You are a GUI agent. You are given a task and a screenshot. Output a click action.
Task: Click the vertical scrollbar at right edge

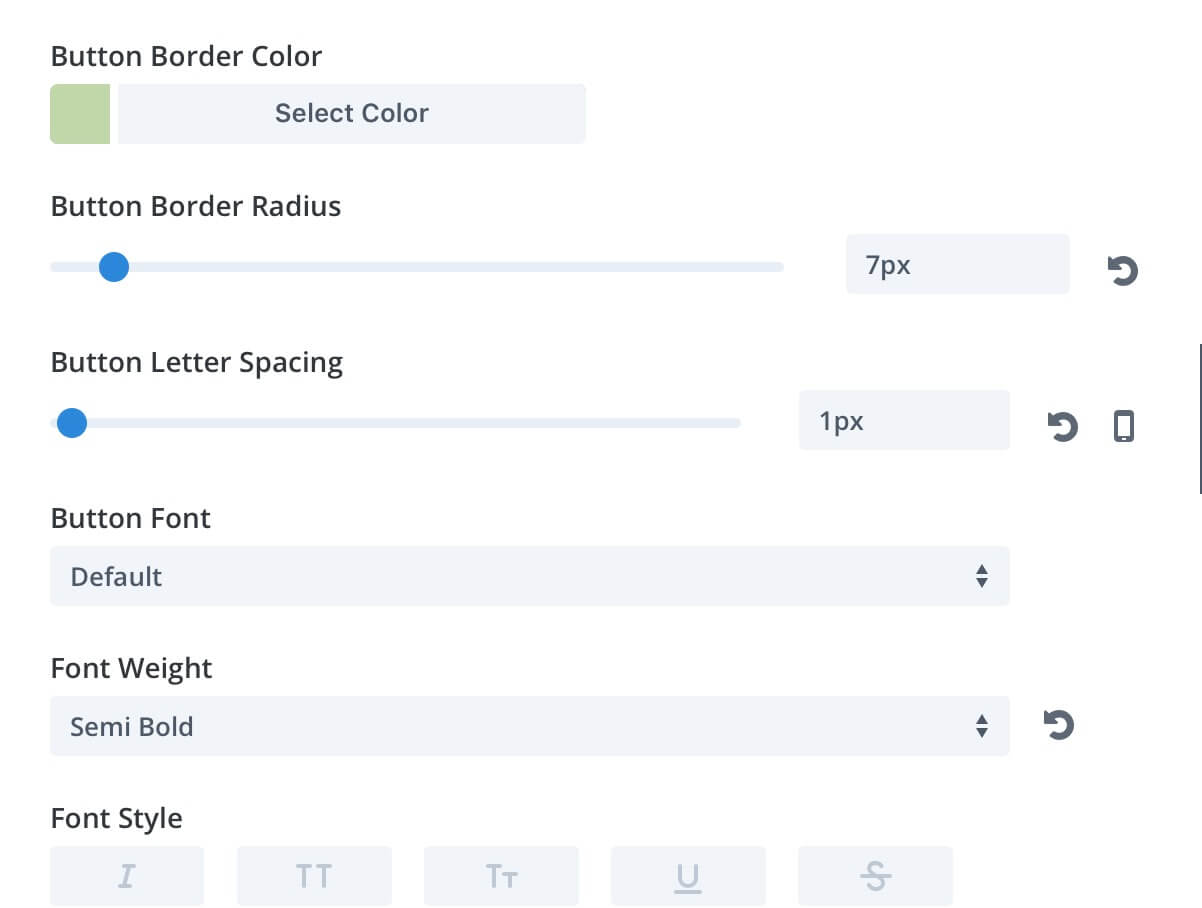pos(1199,418)
